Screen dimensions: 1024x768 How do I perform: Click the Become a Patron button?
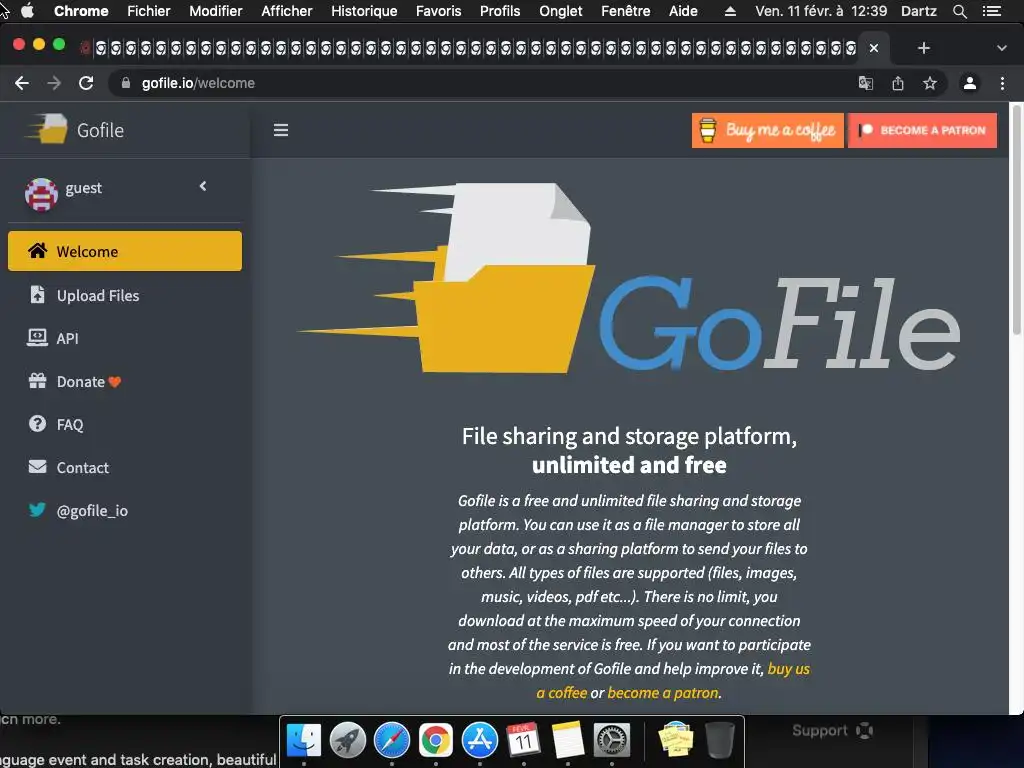pos(922,130)
